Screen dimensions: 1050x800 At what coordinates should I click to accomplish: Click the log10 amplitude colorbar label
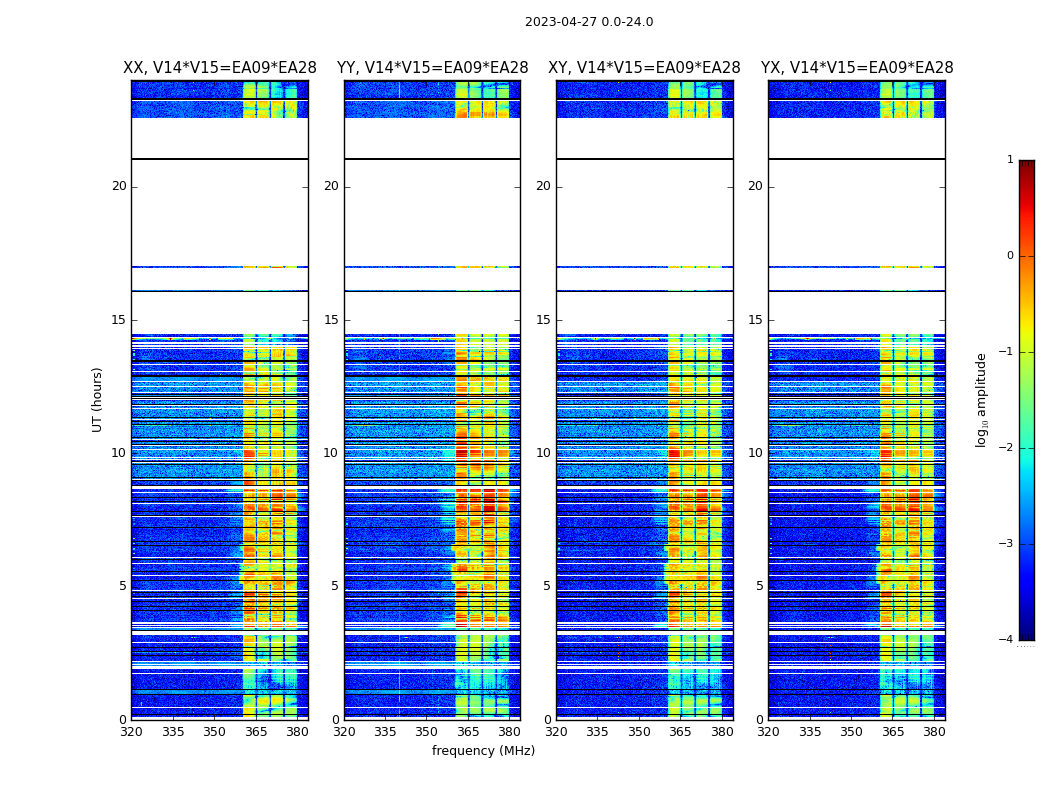pyautogui.click(x=982, y=399)
